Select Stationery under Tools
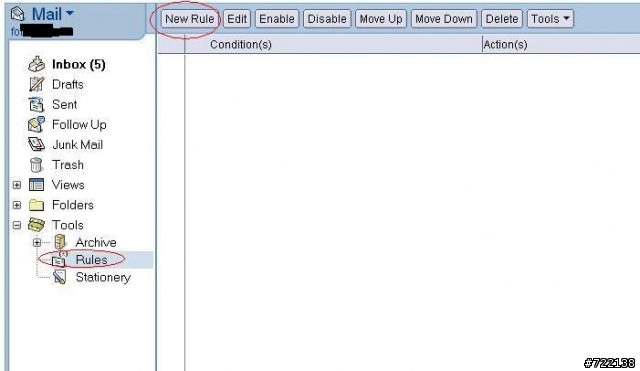This screenshot has width=640, height=371. pos(103,278)
